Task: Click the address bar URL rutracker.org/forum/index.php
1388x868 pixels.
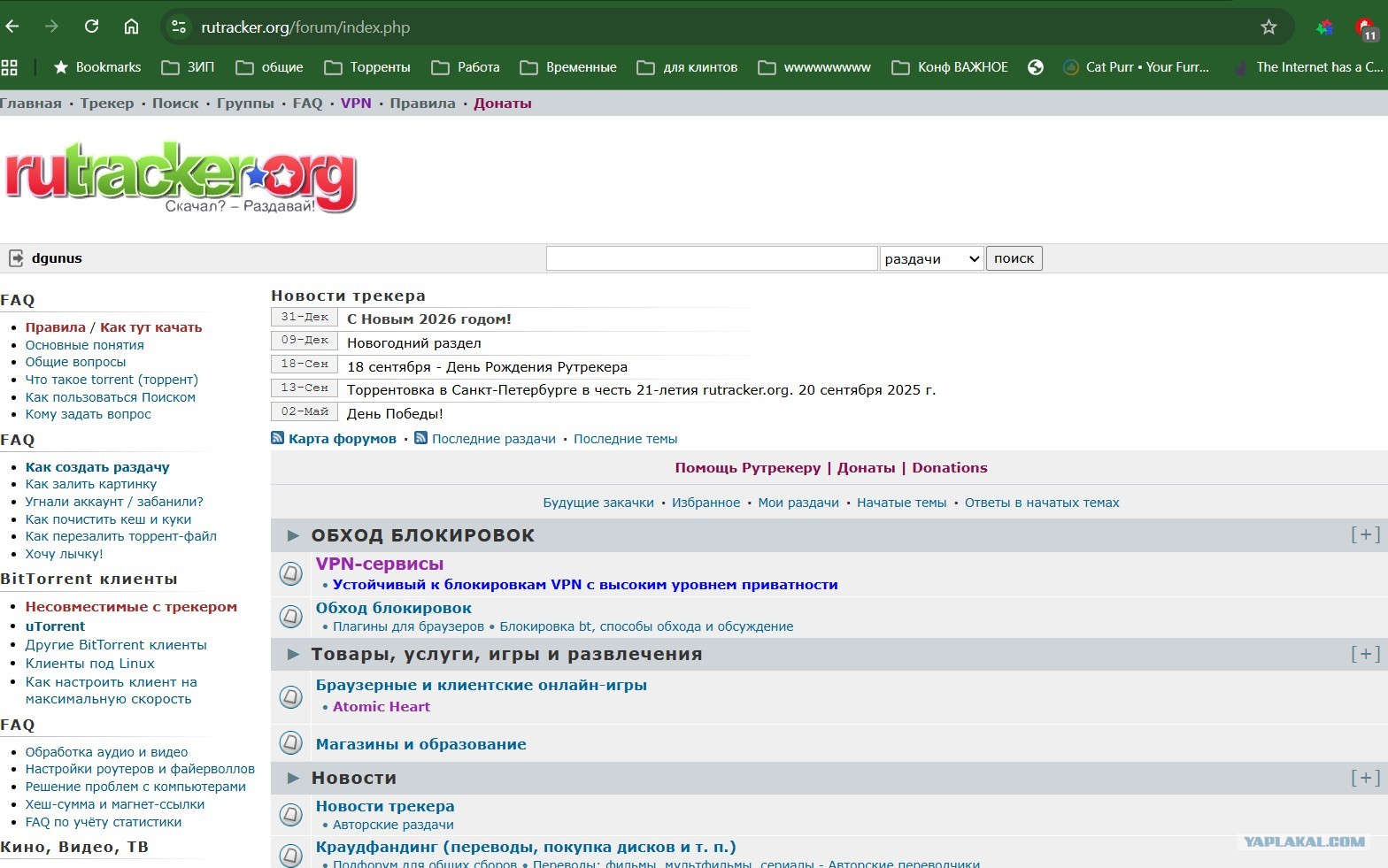Action: point(305,27)
